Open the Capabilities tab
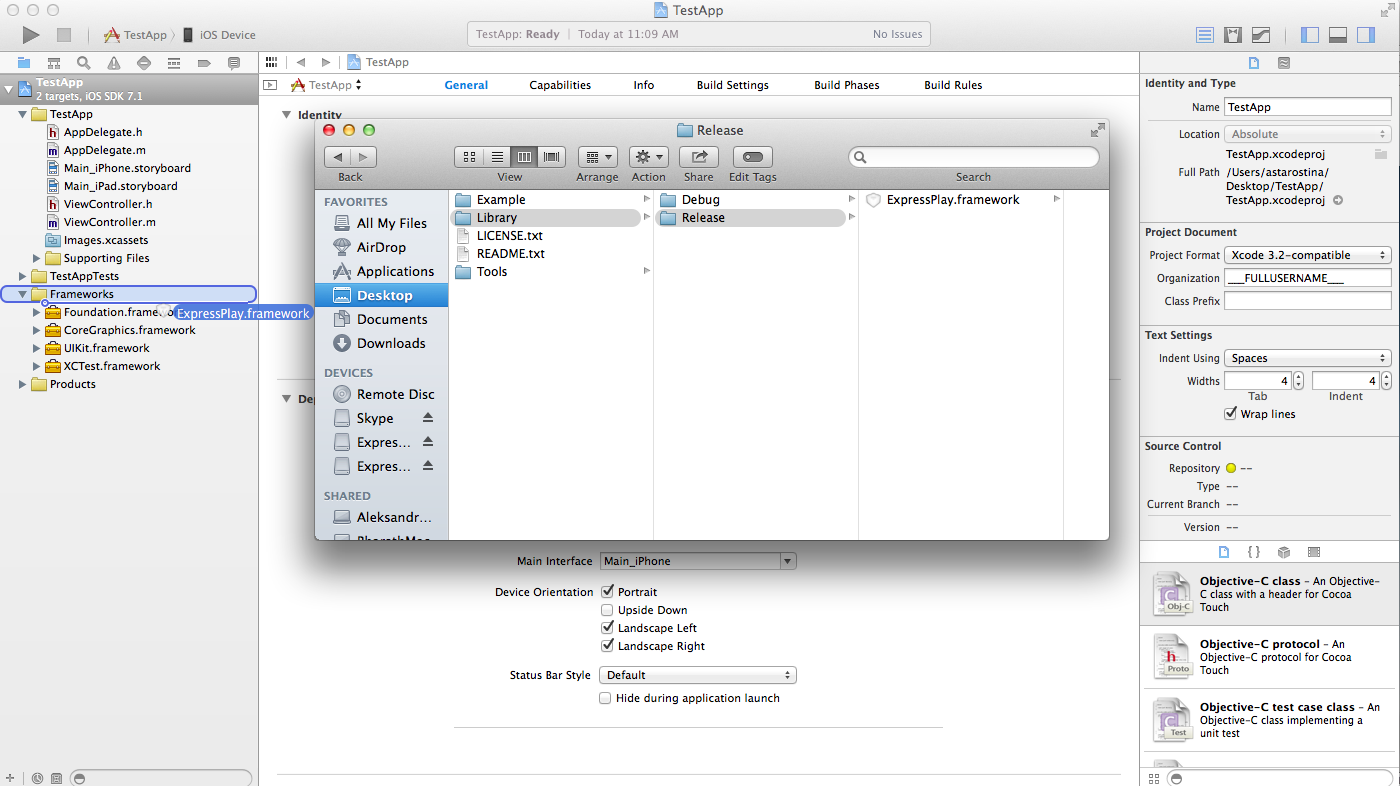1400x786 pixels. (560, 85)
